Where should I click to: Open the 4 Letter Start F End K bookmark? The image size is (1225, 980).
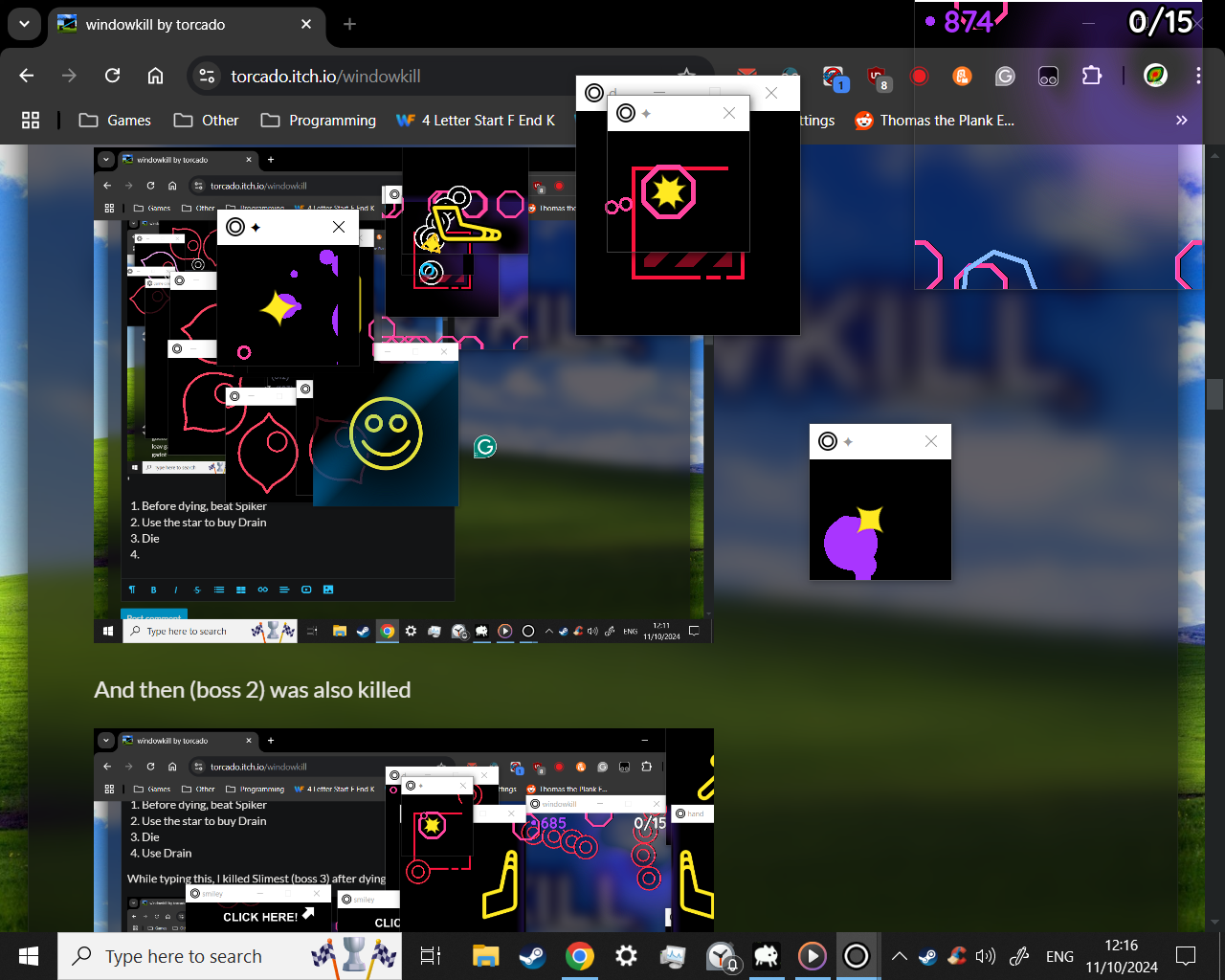coord(476,120)
